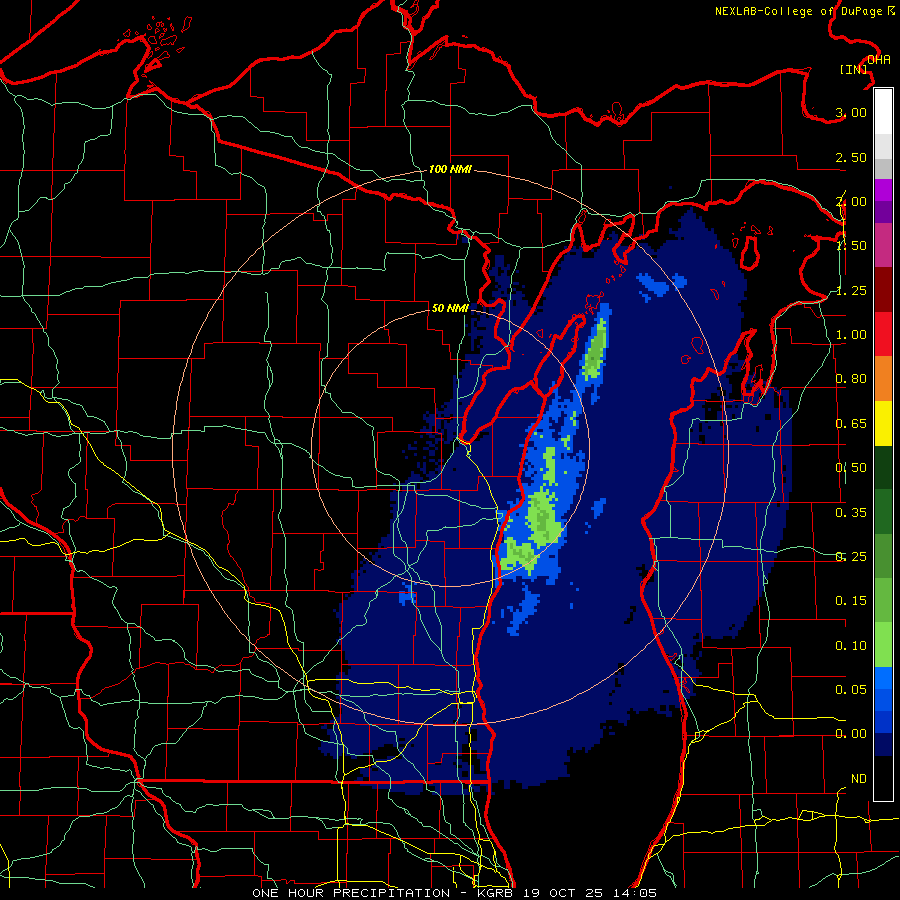Image resolution: width=900 pixels, height=900 pixels.
Task: Click the NEXLAB-College of DuPage credit text
Action: [x=799, y=11]
